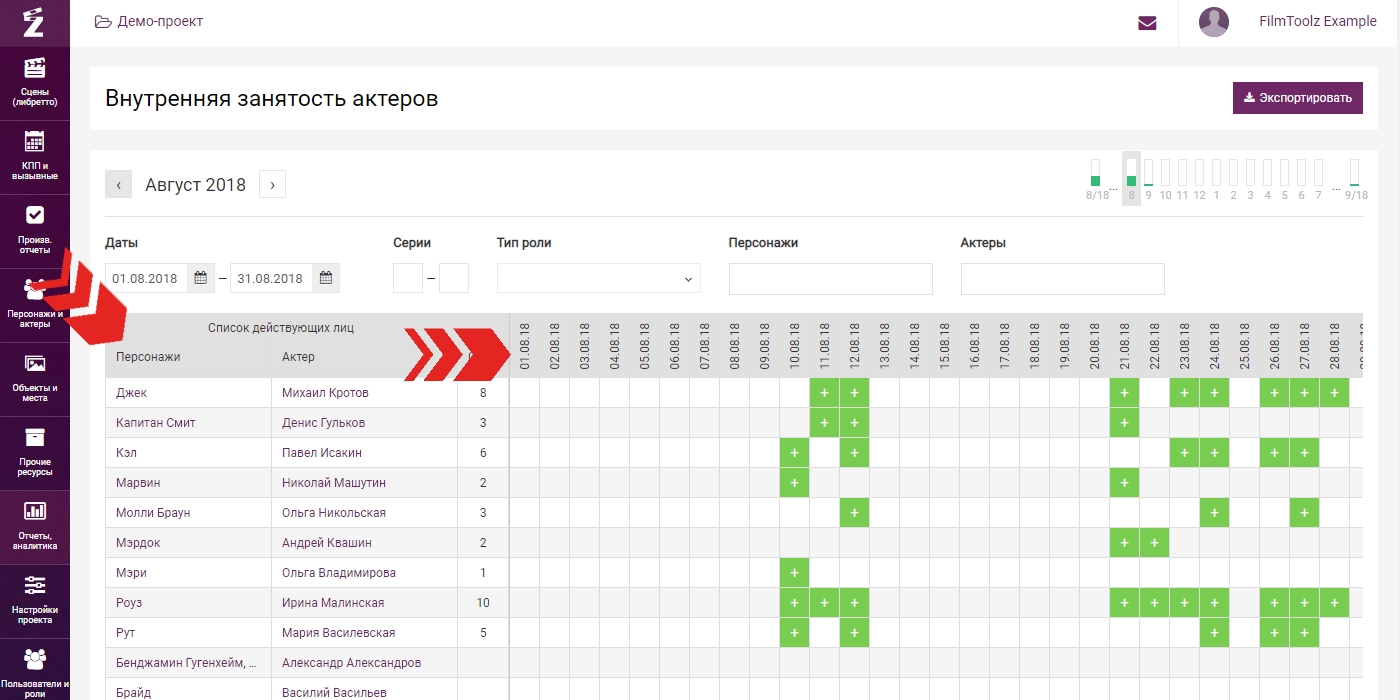Open messages envelope icon in header

click(x=1147, y=23)
